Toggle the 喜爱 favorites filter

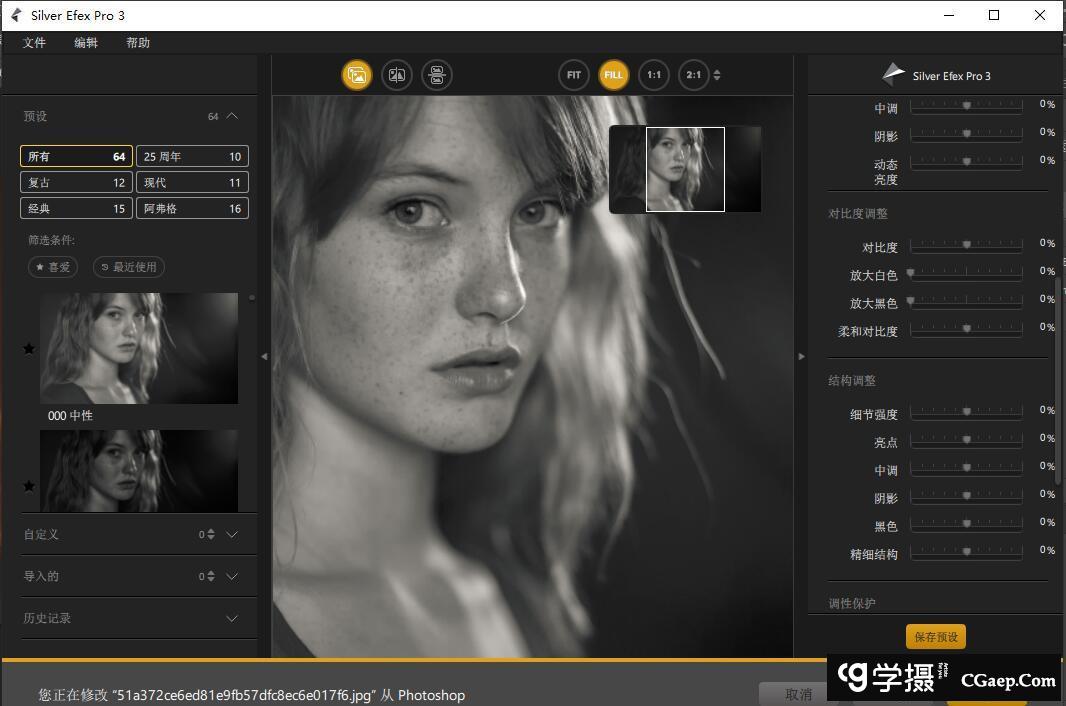[x=53, y=267]
